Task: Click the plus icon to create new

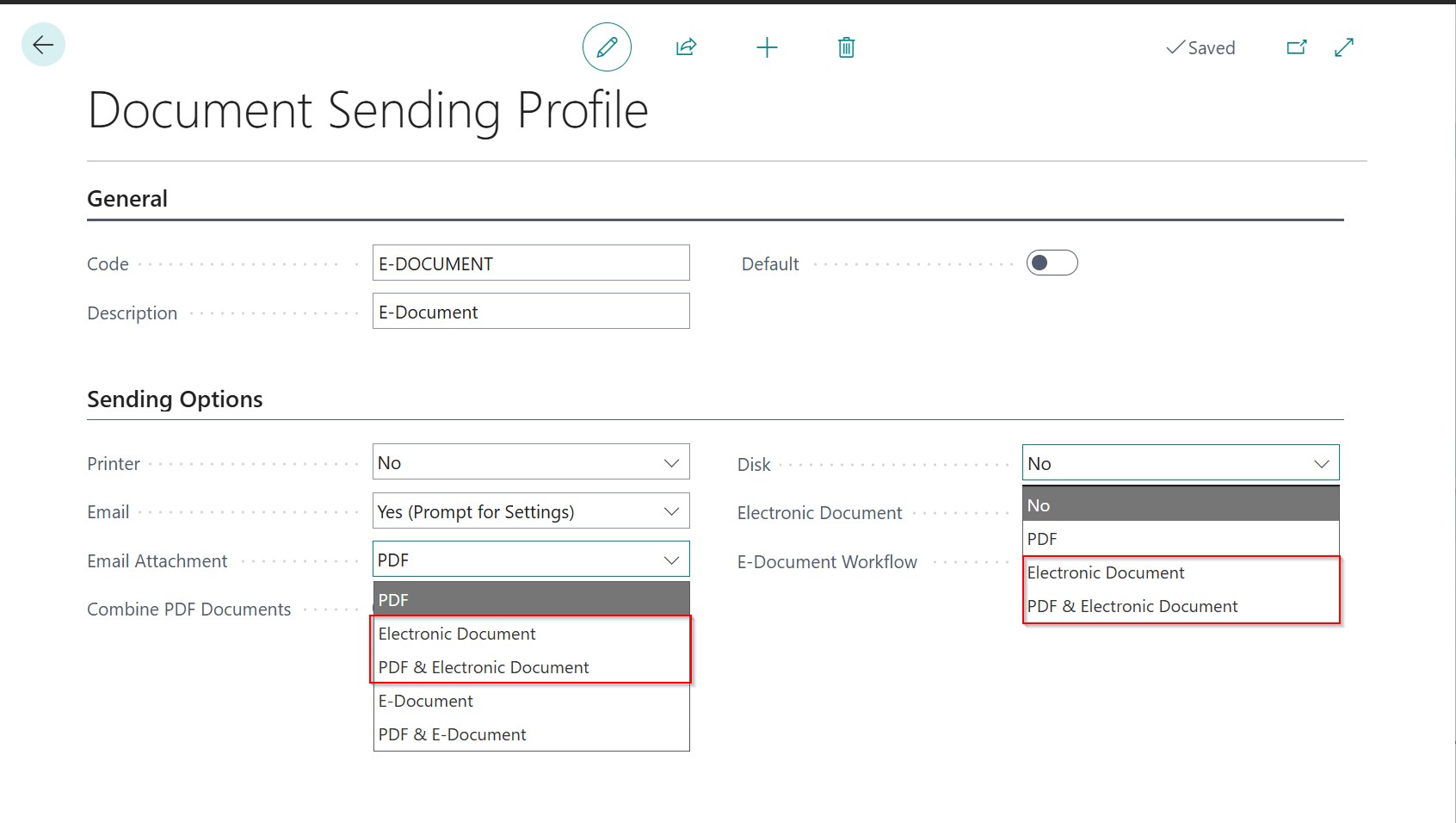Action: click(767, 47)
